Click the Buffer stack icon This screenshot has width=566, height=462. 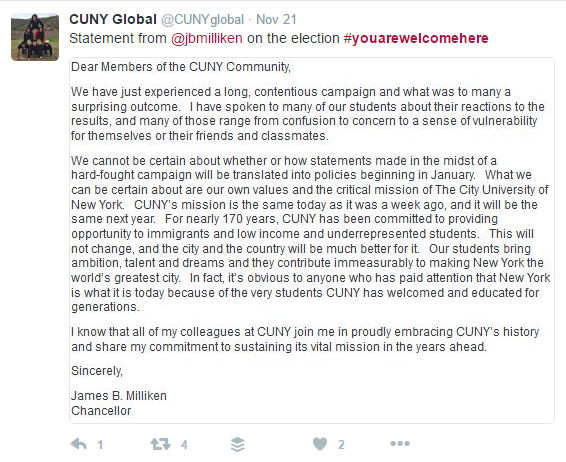tap(238, 444)
